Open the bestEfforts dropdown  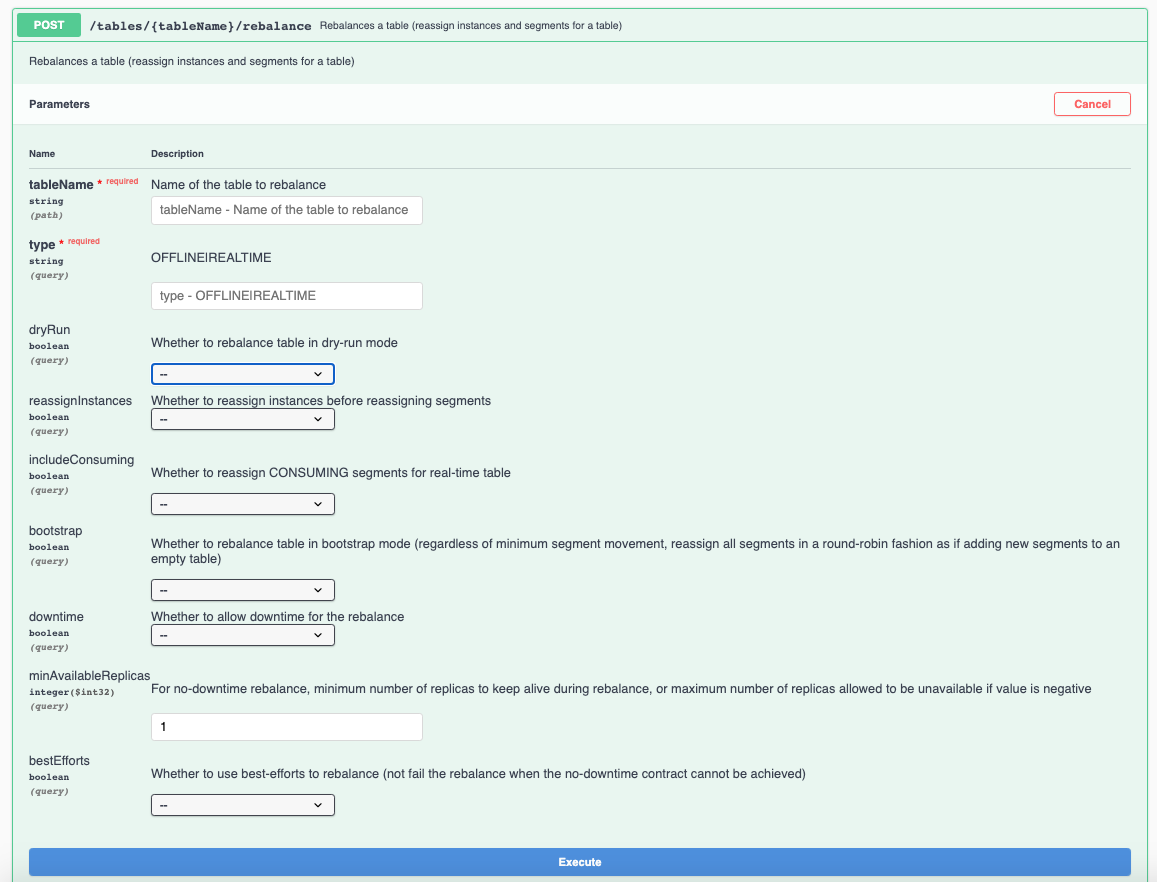tap(242, 805)
